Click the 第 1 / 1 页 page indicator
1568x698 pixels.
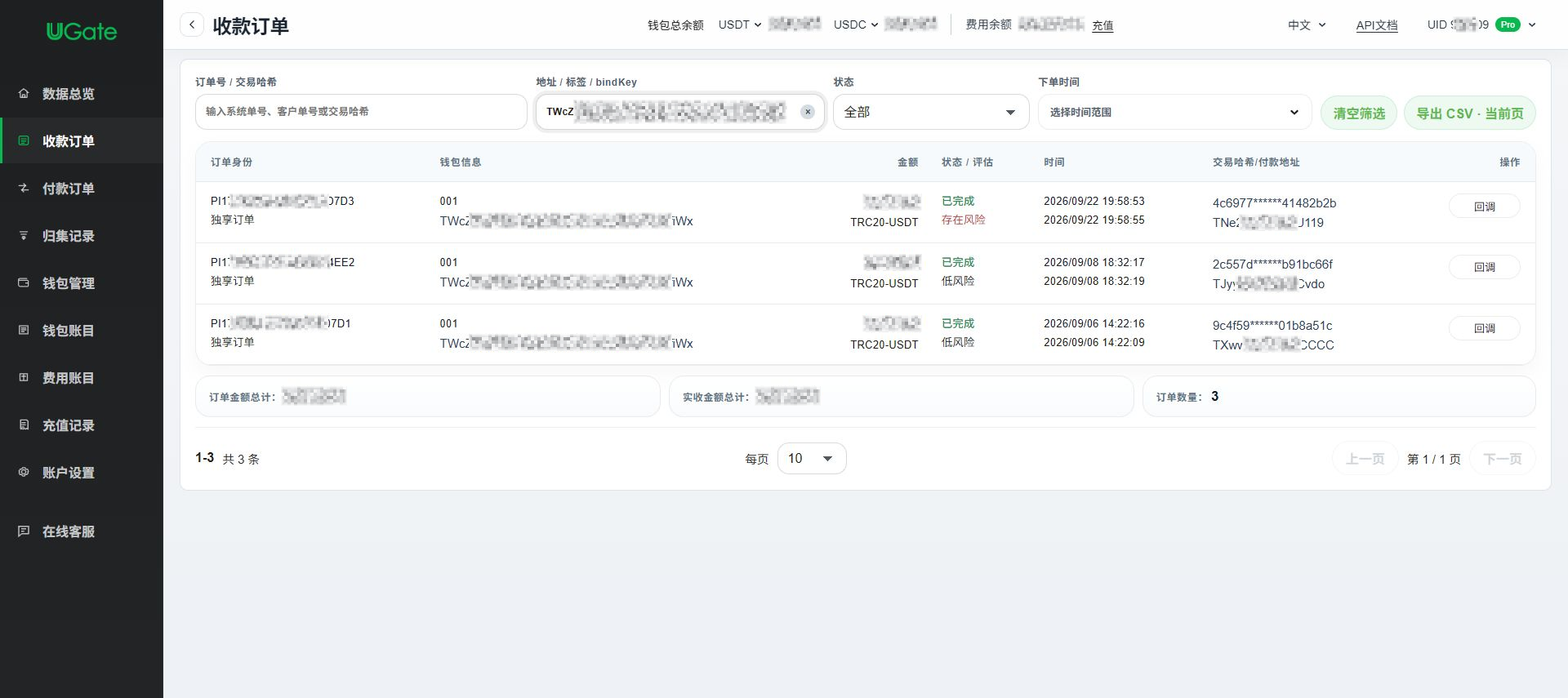click(1434, 459)
